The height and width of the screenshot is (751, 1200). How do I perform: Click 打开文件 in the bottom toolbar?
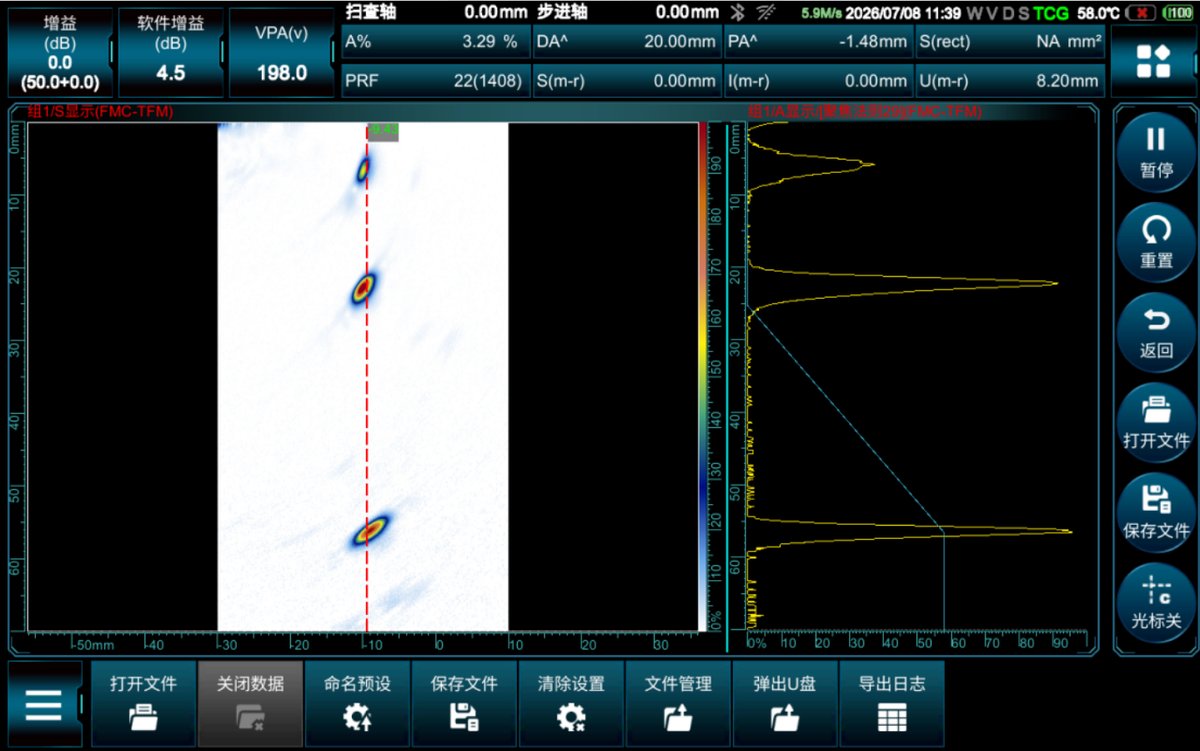click(144, 703)
